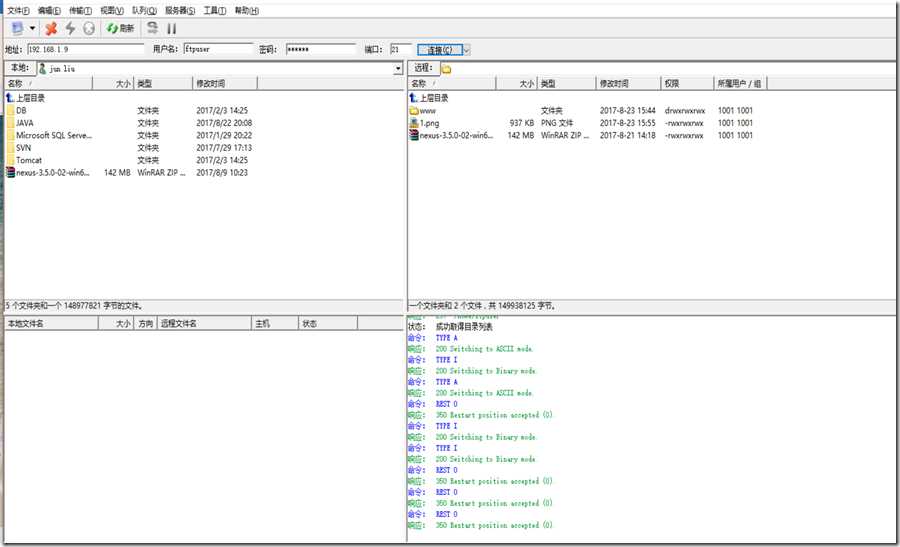Click the 连接(C) connect button
900x547 pixels.
point(440,50)
